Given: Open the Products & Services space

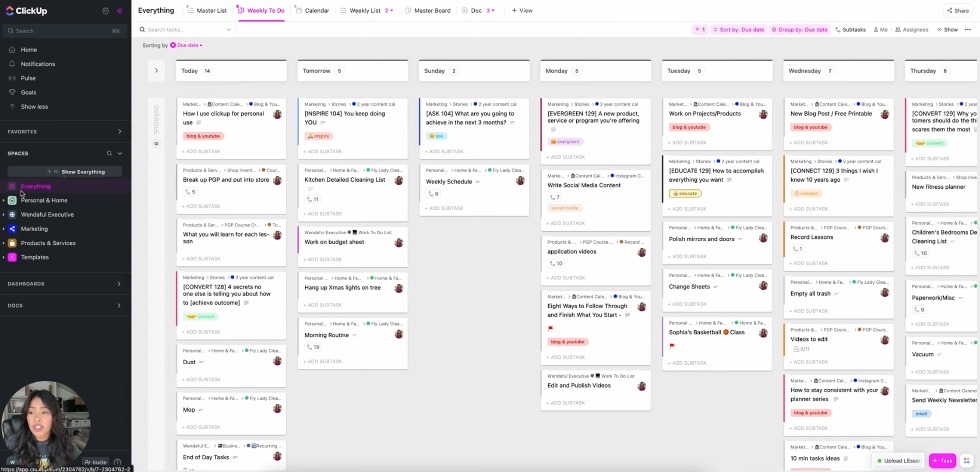Looking at the screenshot, I should [48, 243].
